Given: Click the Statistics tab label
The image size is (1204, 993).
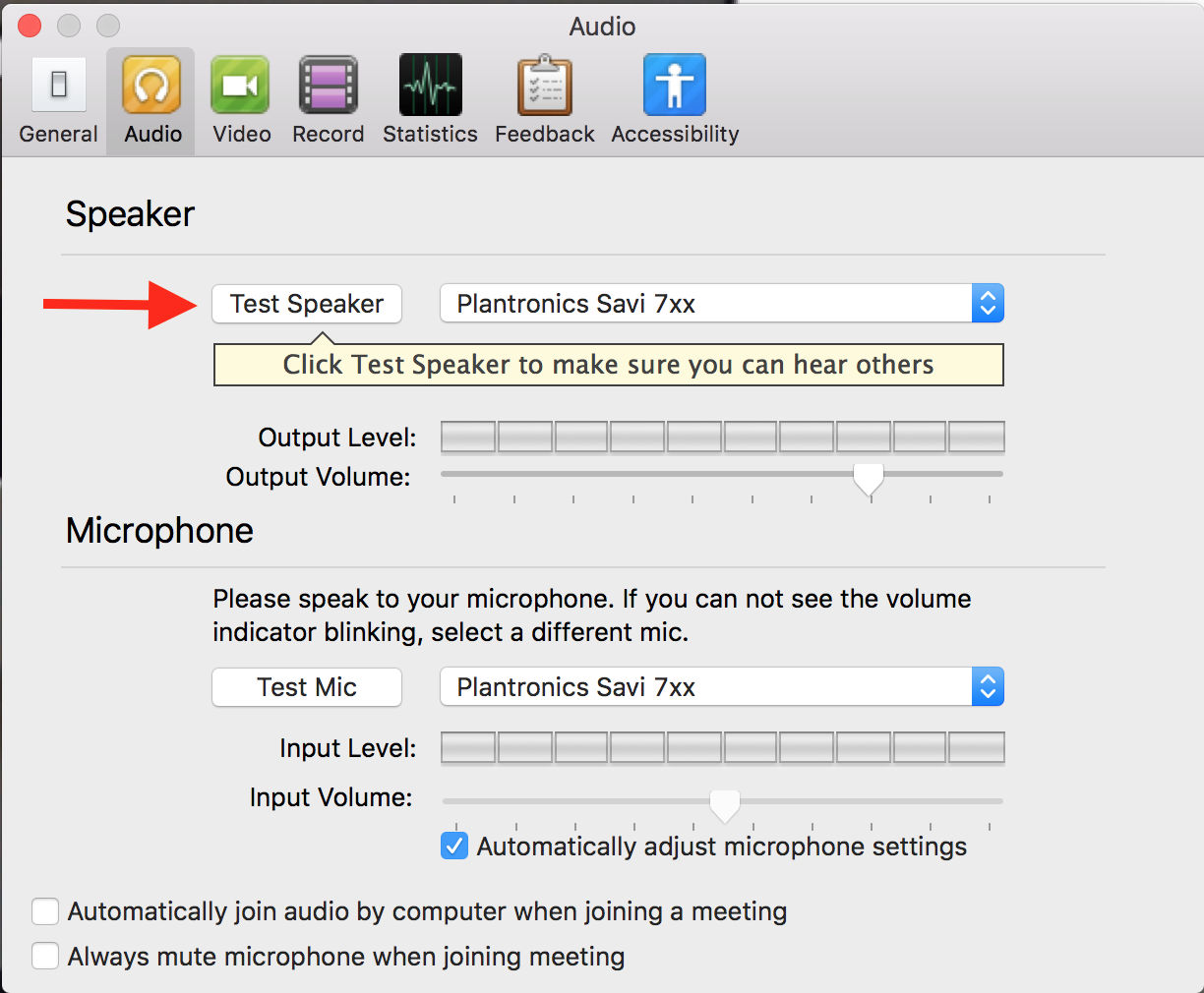Looking at the screenshot, I should click(x=430, y=134).
